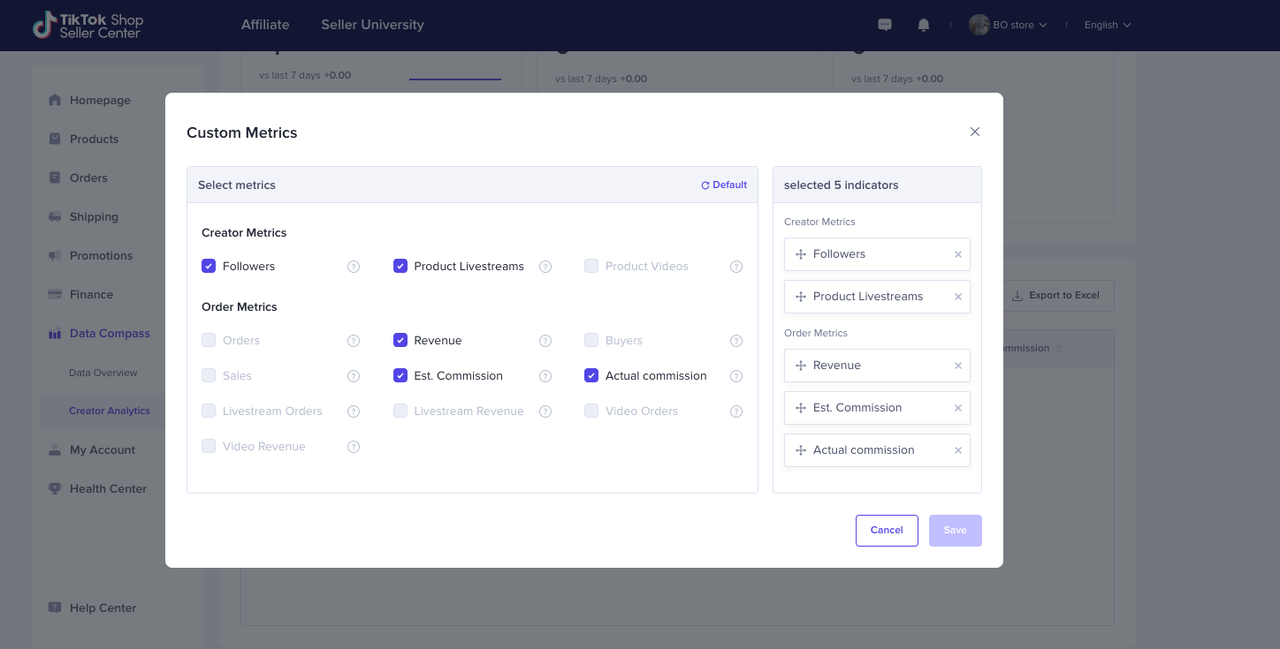Open the BO store account dropdown

pos(1008,25)
